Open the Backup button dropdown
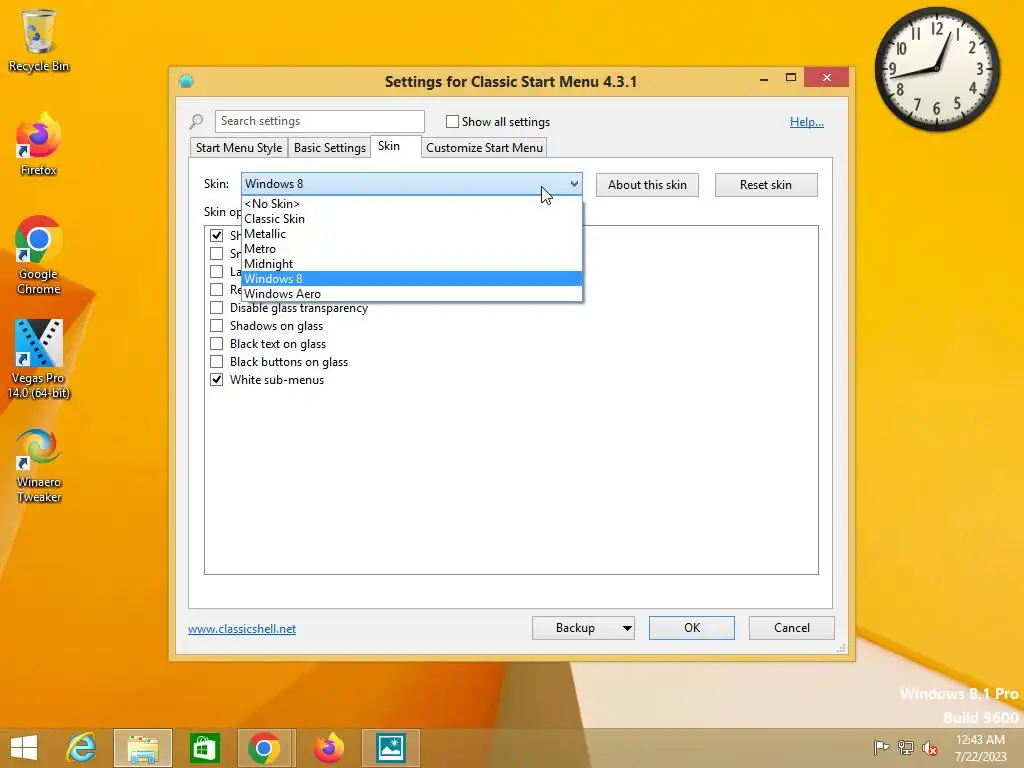This screenshot has height=768, width=1024. [x=627, y=628]
